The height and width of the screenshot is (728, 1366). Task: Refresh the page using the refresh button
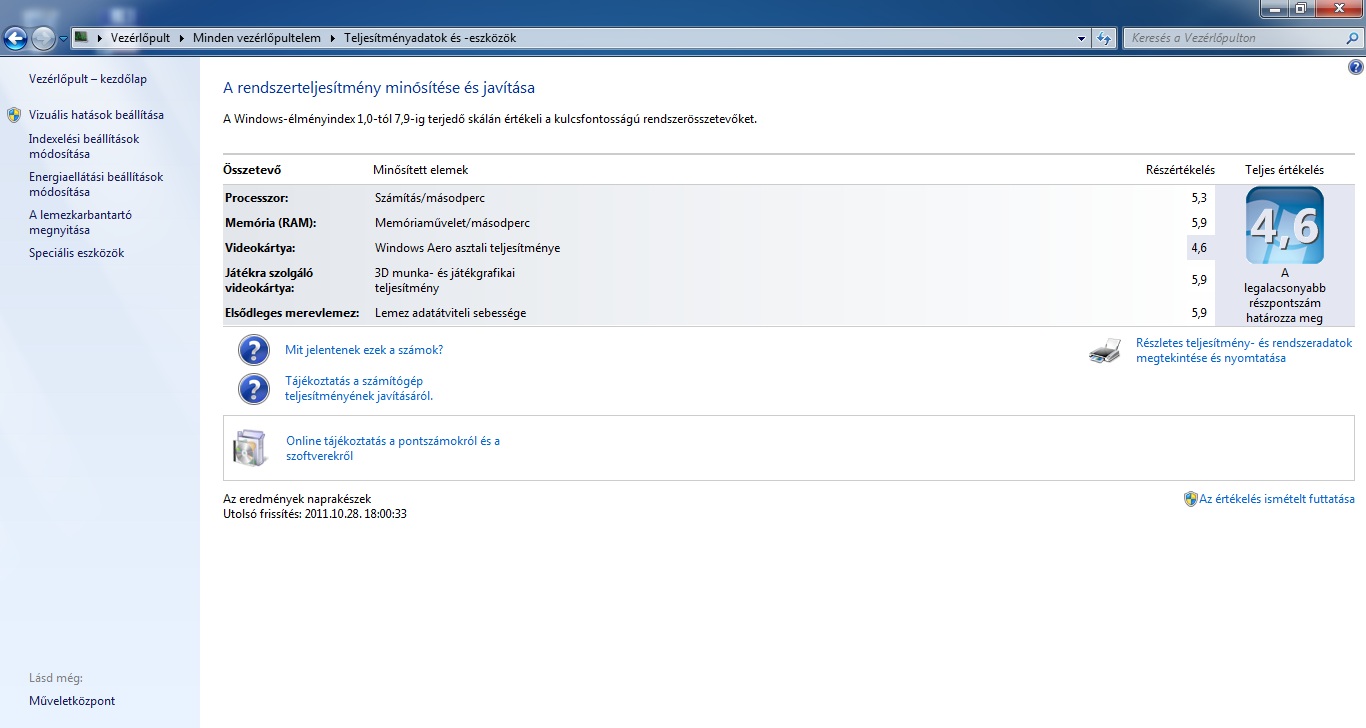tap(1104, 38)
